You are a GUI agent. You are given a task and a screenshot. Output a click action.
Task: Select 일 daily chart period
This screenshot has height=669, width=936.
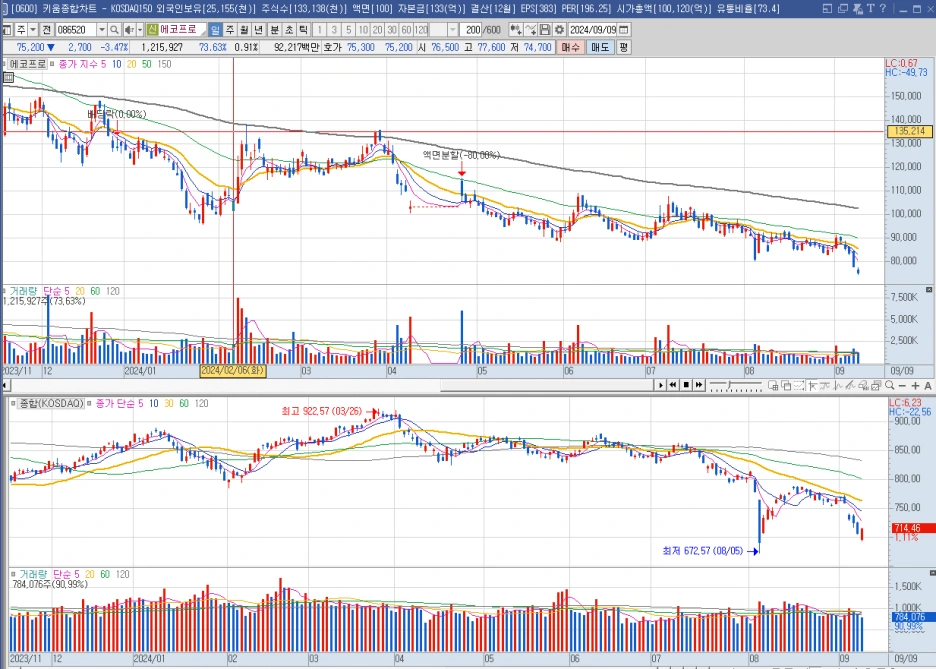coord(215,29)
